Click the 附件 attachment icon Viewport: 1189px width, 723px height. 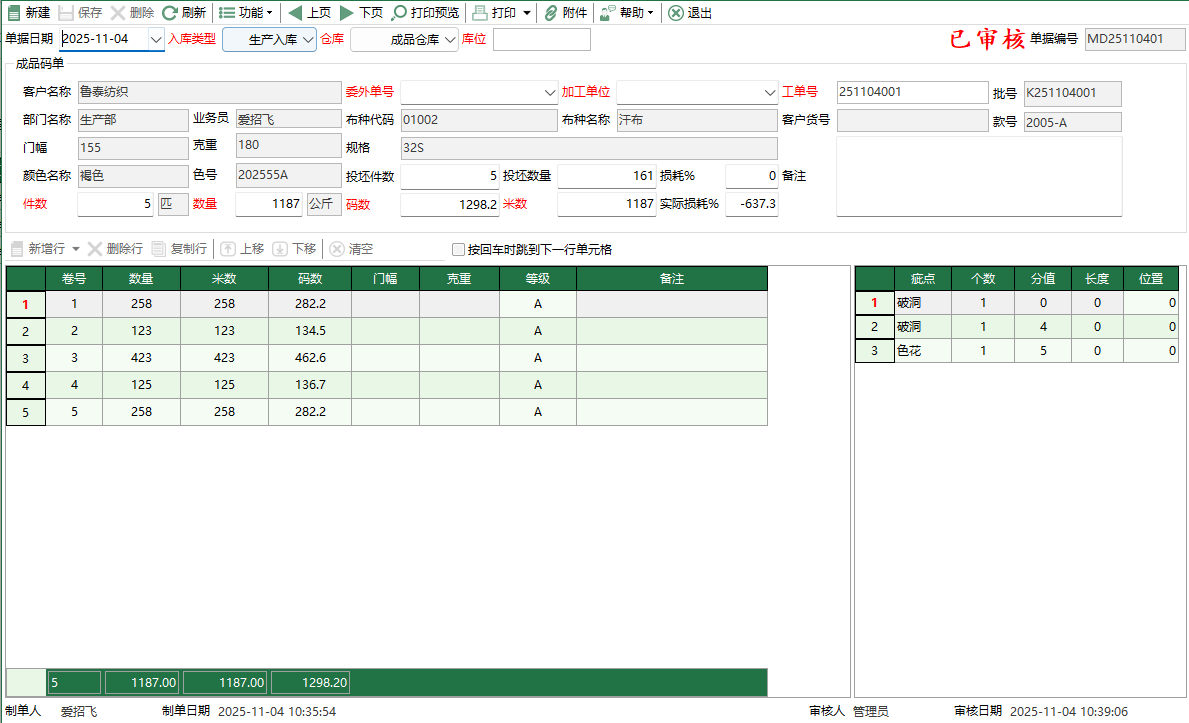[x=565, y=12]
